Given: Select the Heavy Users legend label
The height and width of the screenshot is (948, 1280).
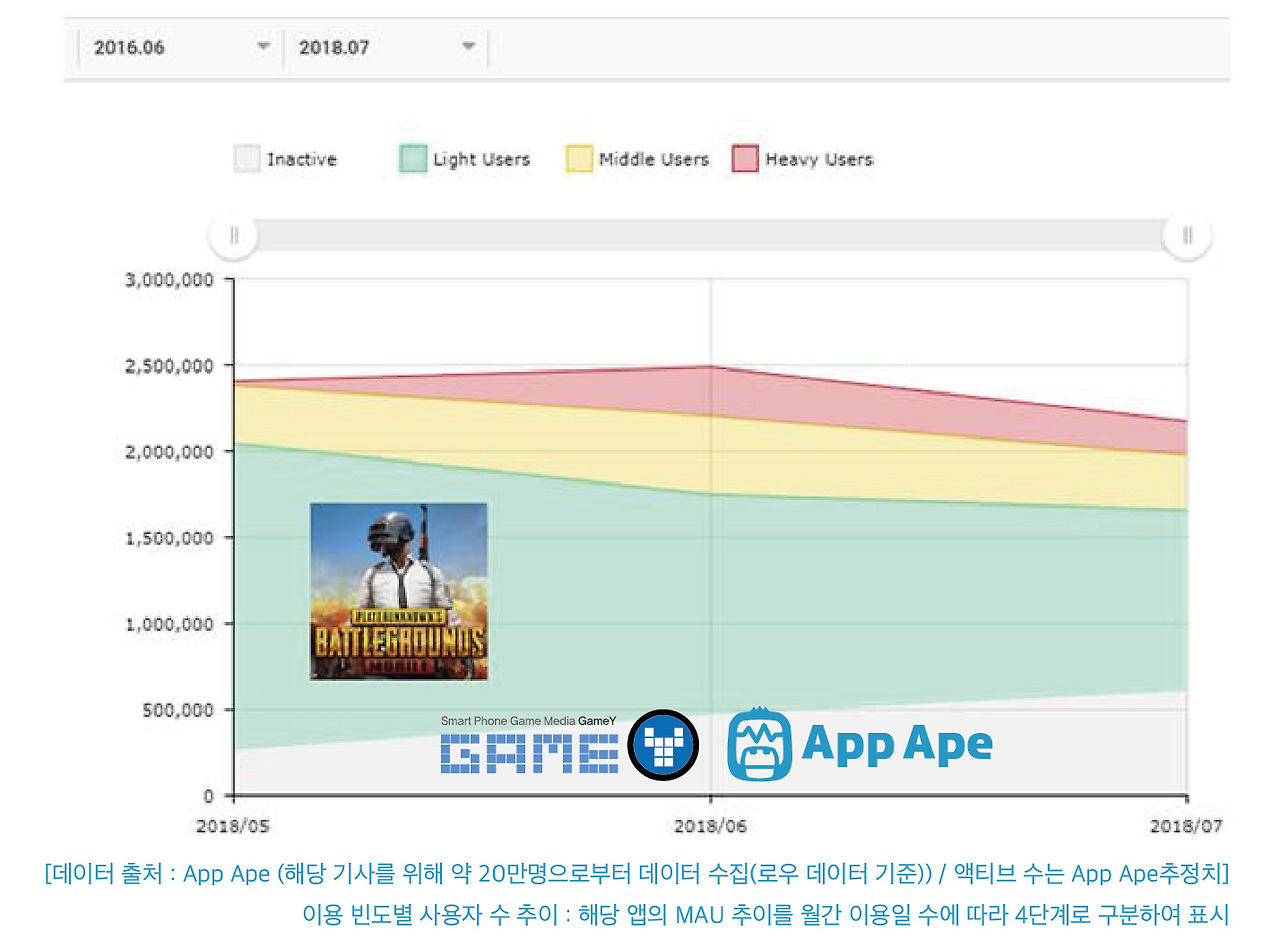Looking at the screenshot, I should (819, 158).
